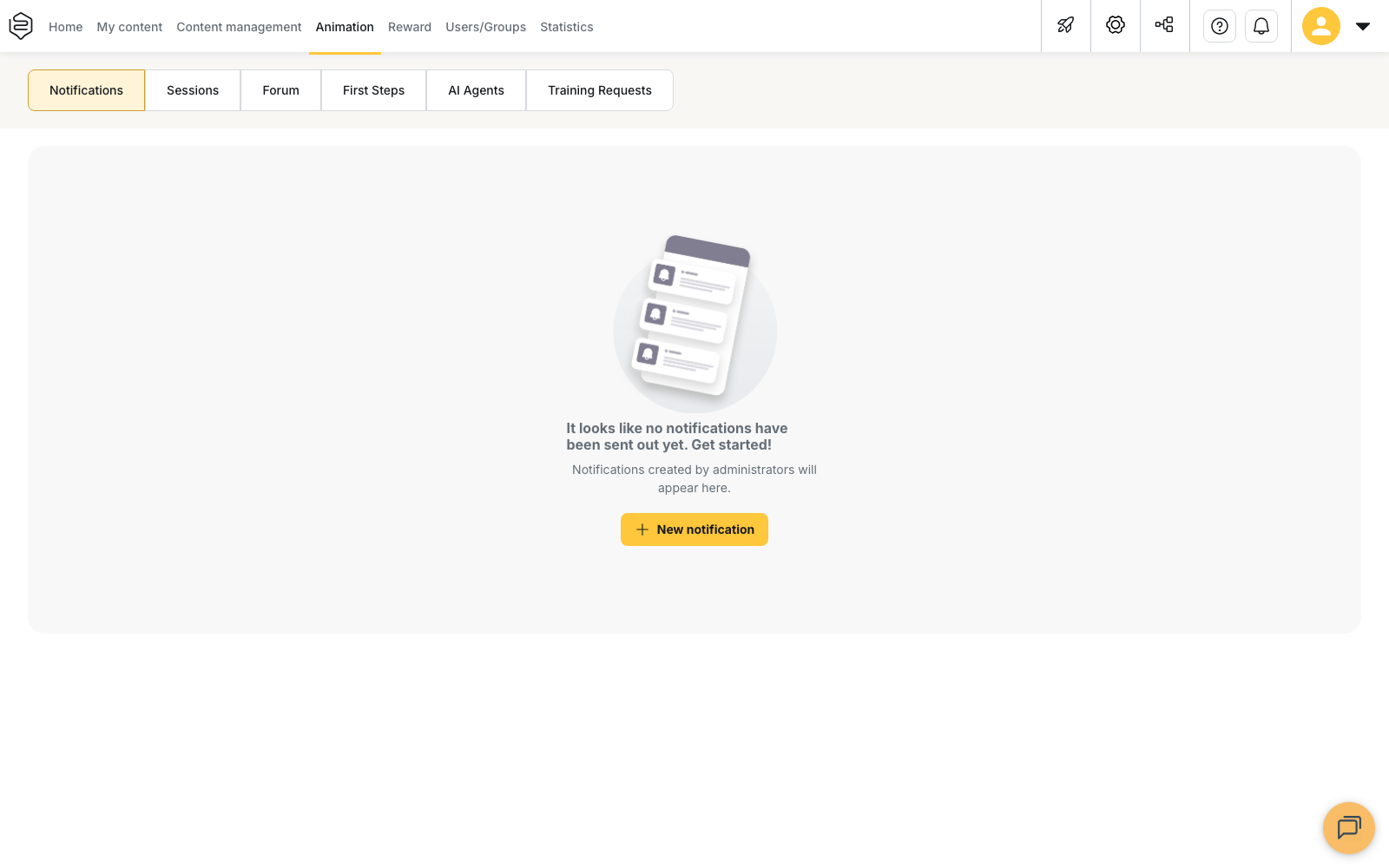Viewport: 1389px width, 868px height.
Task: Open the help question mark icon
Action: (1220, 26)
